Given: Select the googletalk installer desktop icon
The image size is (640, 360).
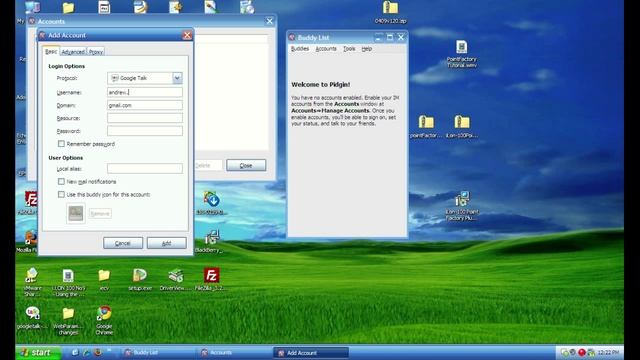Looking at the screenshot, I should pos(32,318).
